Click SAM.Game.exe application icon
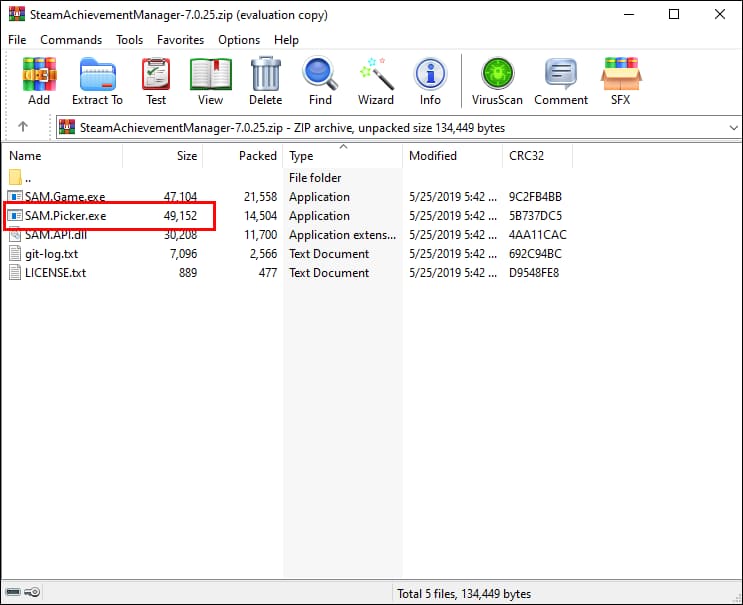 [x=15, y=196]
